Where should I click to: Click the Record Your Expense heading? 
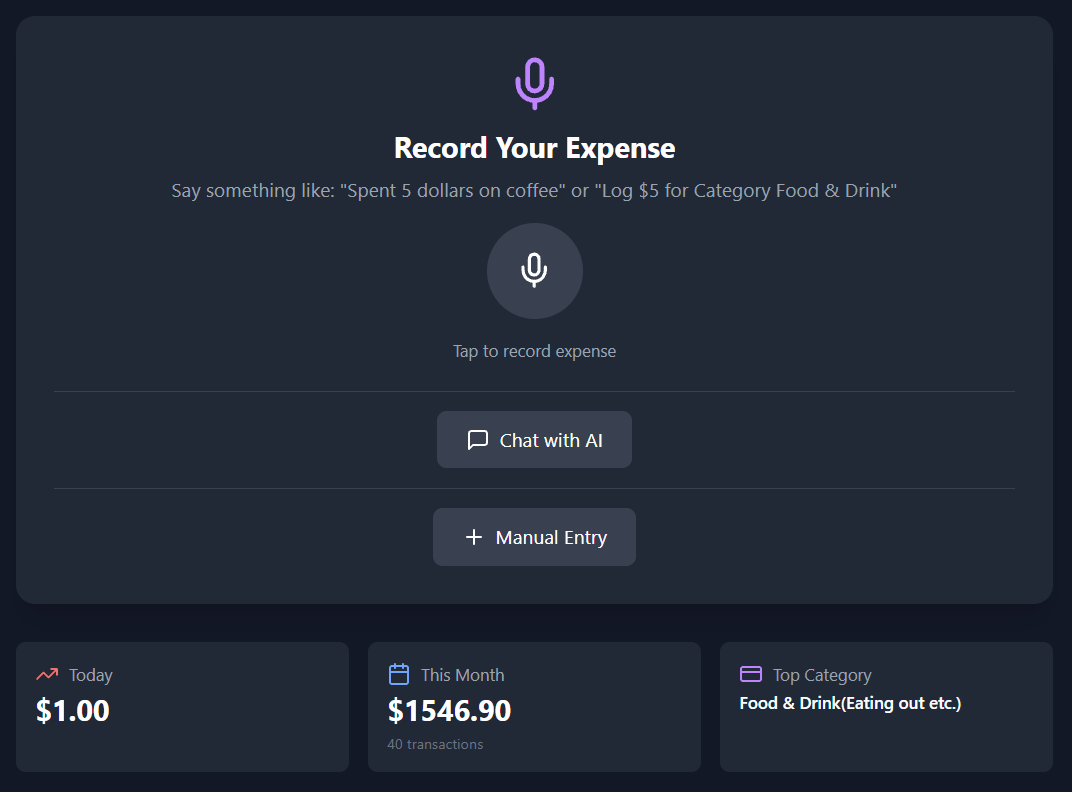tap(535, 148)
